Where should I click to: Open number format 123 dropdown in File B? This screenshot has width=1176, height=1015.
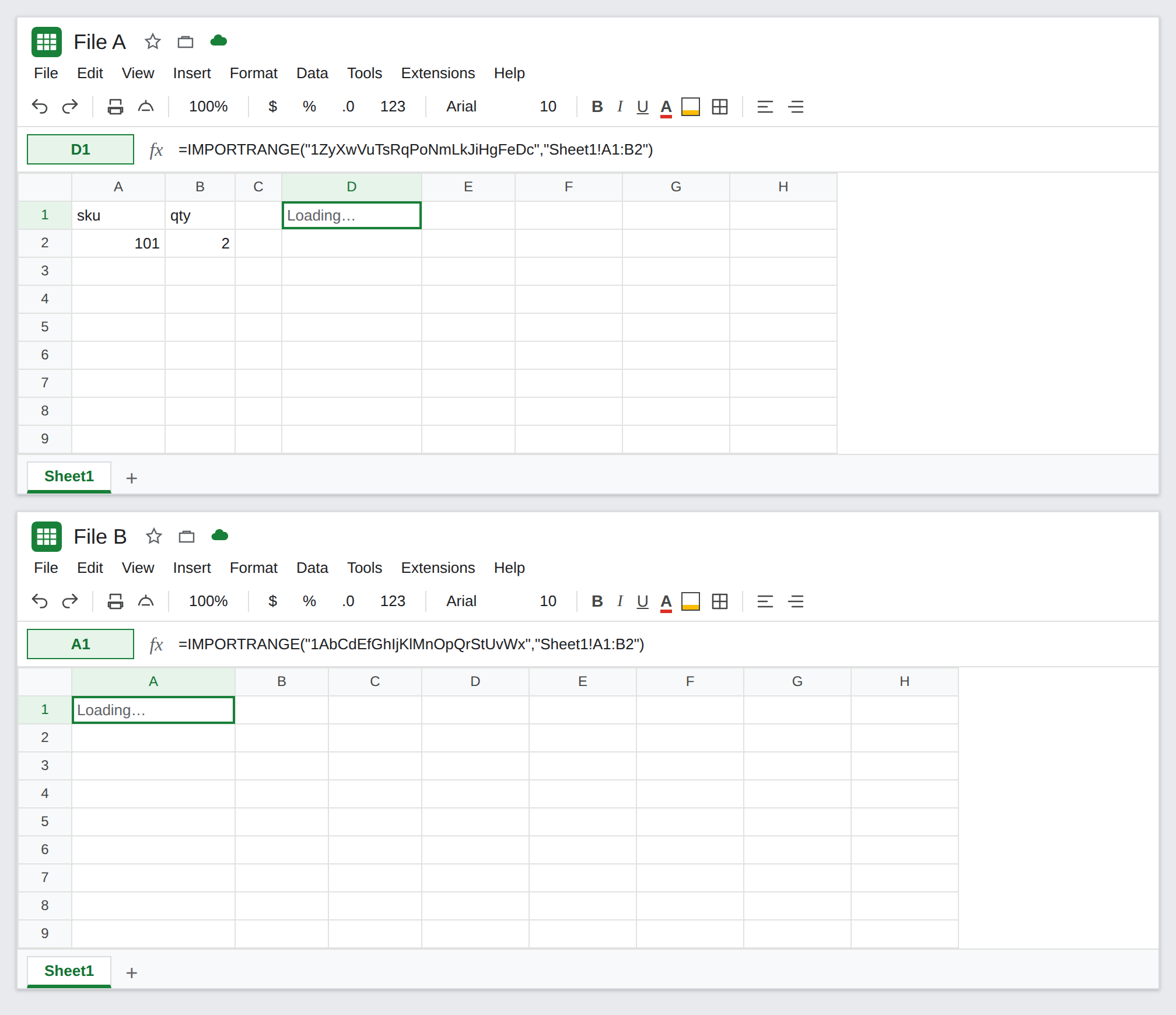pos(393,601)
